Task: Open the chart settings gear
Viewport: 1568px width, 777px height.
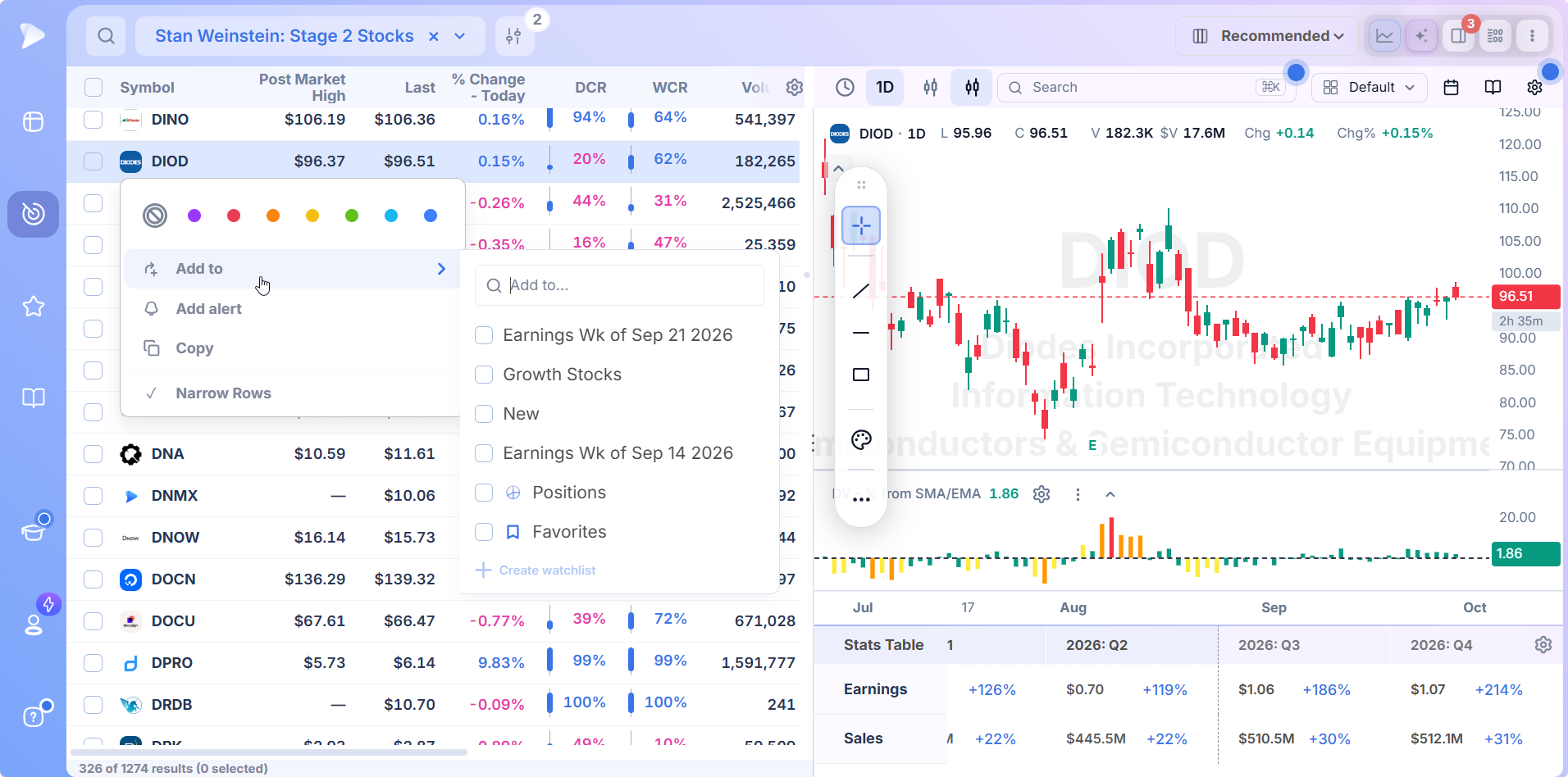Action: point(1535,87)
